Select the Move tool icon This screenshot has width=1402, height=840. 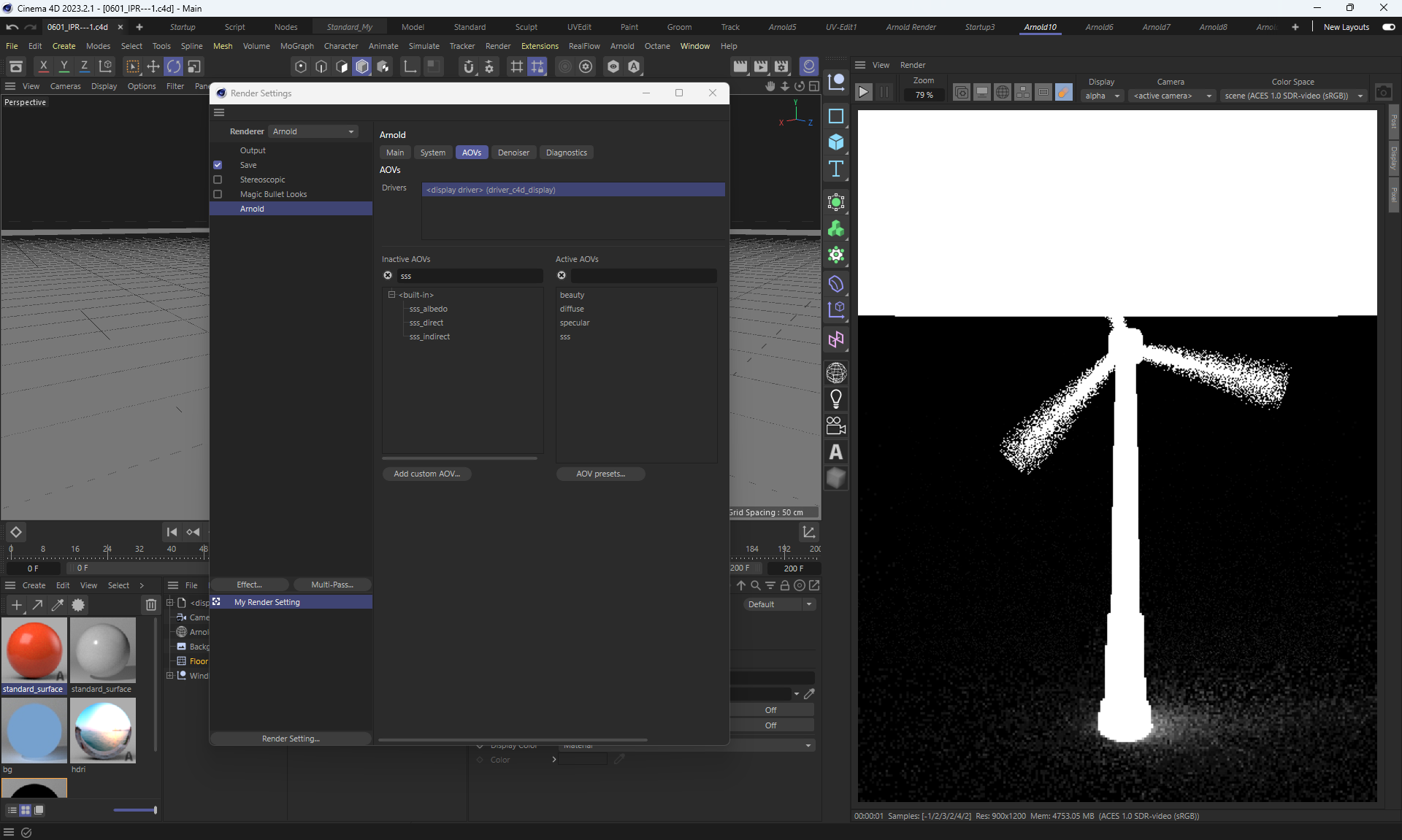pyautogui.click(x=153, y=66)
